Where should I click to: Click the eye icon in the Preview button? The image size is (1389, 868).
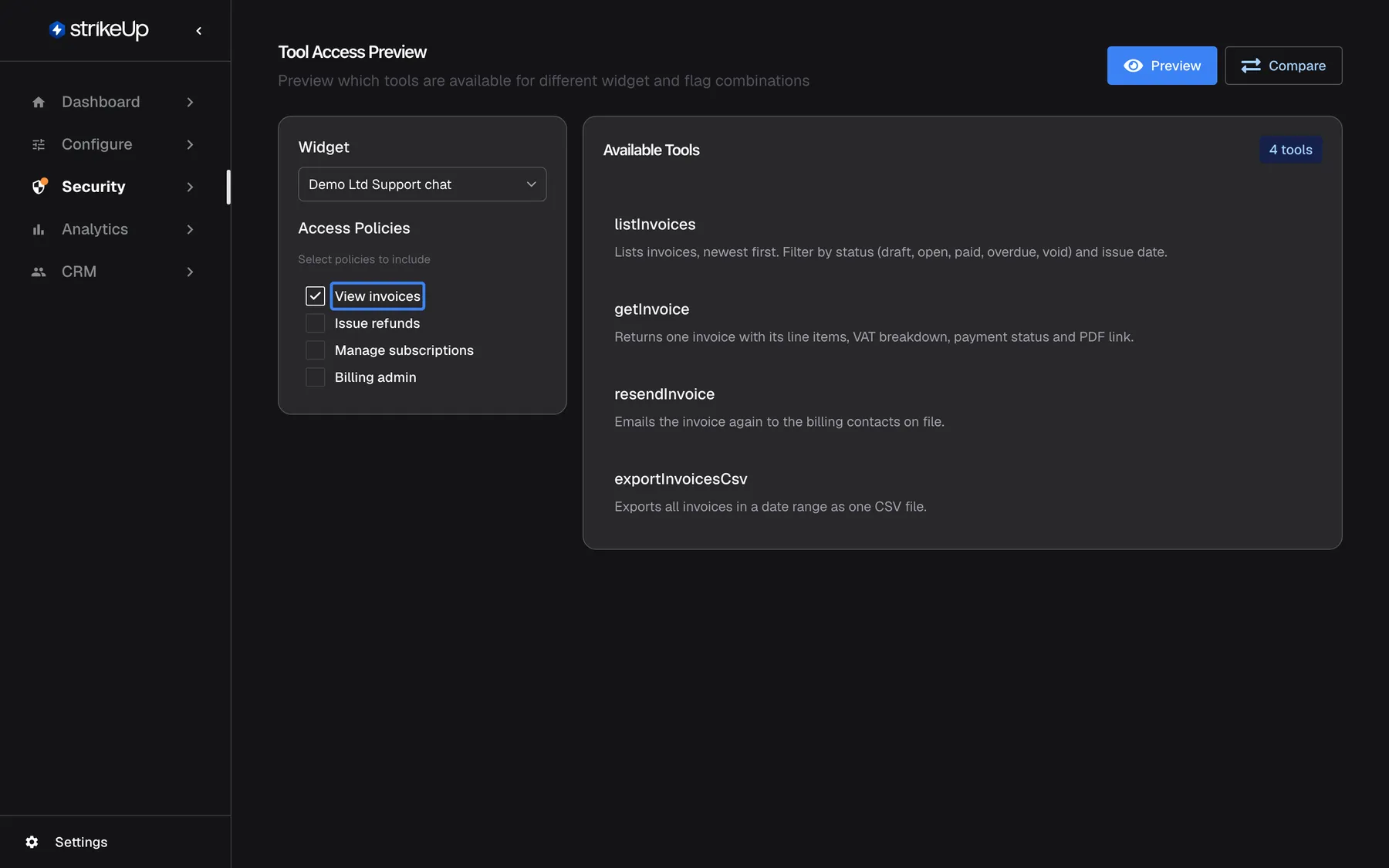(x=1133, y=66)
